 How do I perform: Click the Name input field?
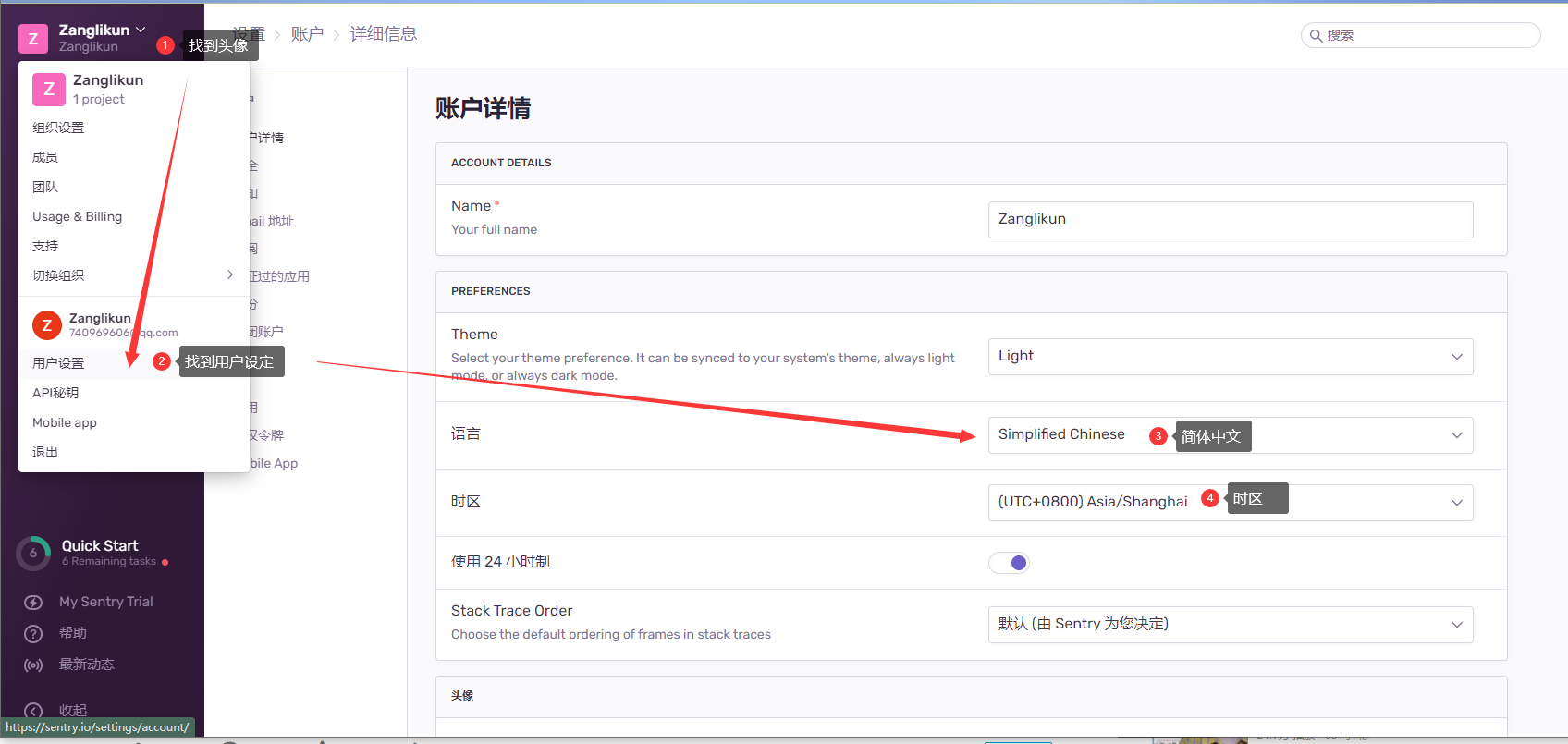1230,220
